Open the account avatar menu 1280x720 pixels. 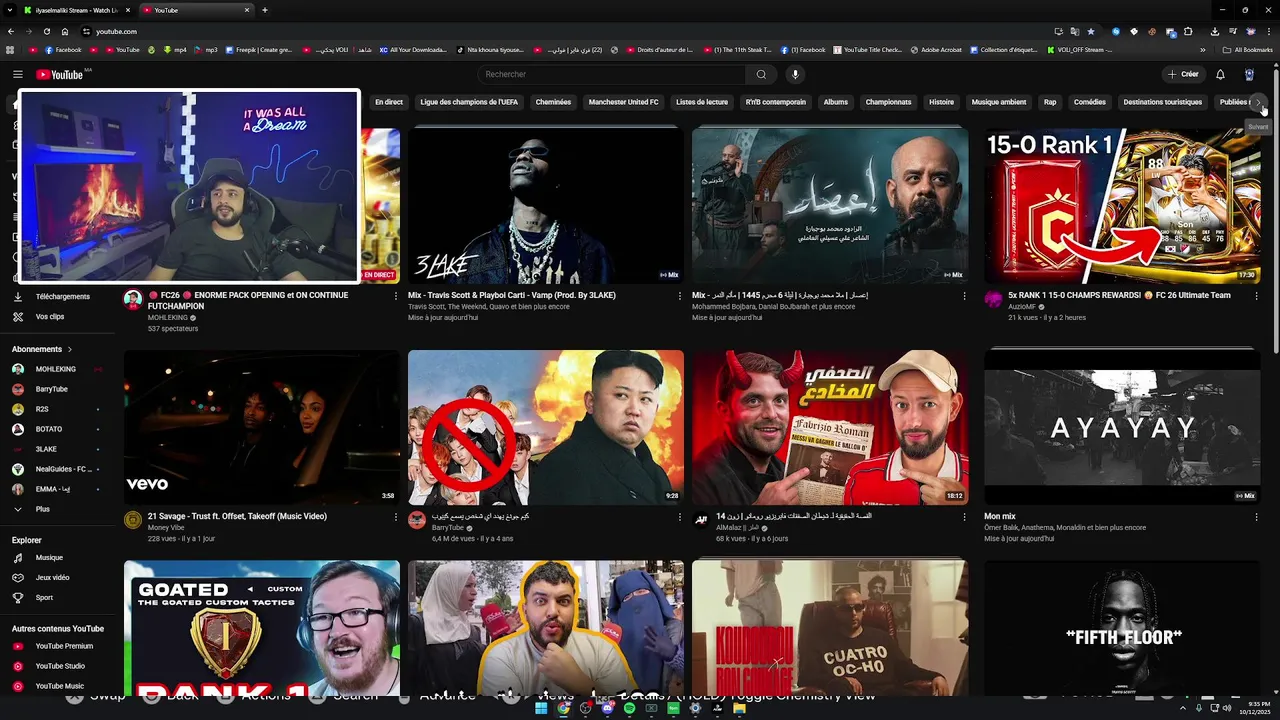(x=1249, y=74)
